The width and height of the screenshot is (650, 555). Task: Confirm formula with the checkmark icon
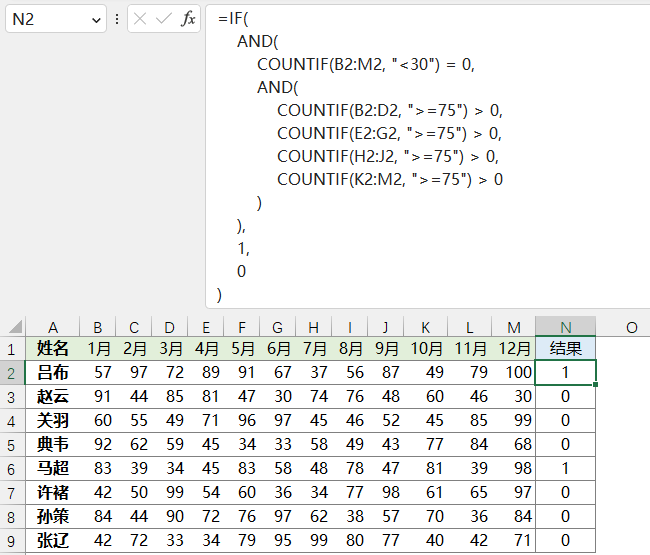pyautogui.click(x=163, y=19)
